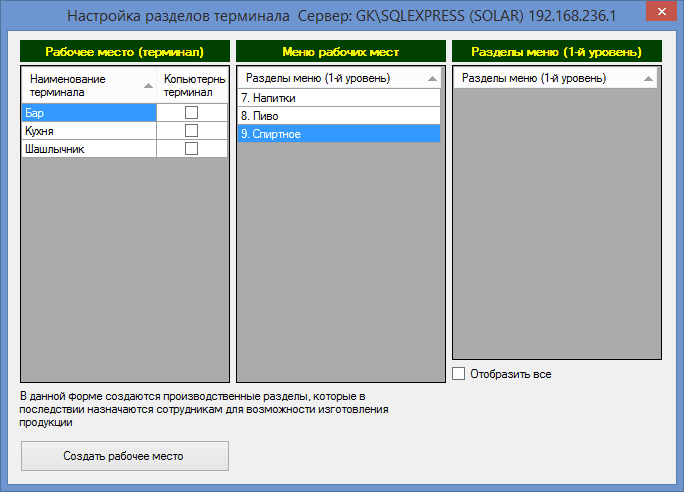684x492 pixels.
Task: Click the Компьютерн терминал column header
Action: pyautogui.click(x=194, y=85)
